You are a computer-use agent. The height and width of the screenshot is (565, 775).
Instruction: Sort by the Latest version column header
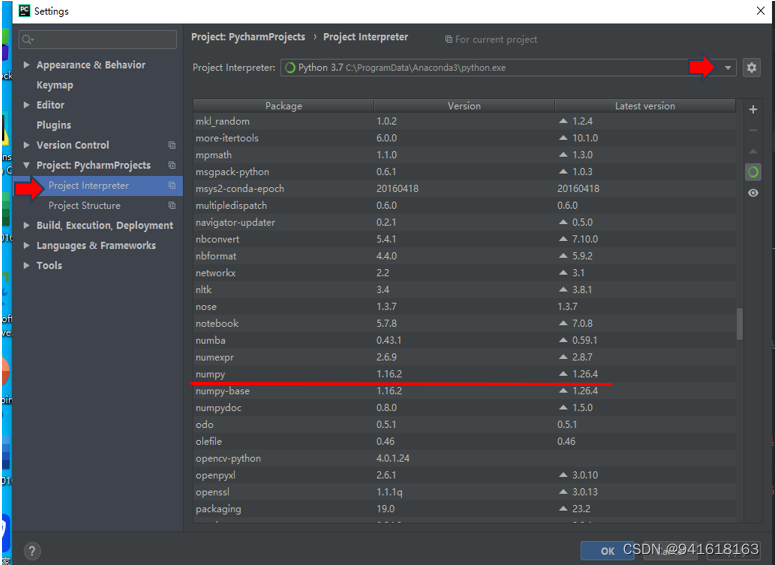tap(645, 106)
